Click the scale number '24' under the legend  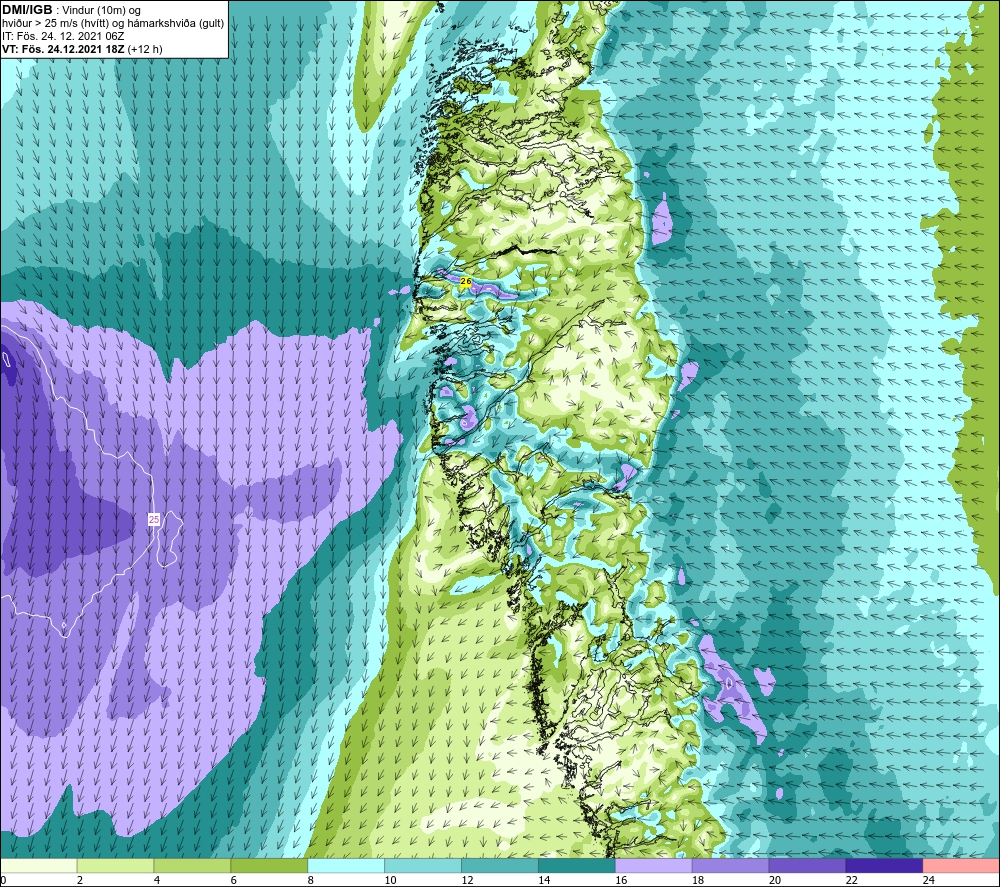pyautogui.click(x=929, y=880)
